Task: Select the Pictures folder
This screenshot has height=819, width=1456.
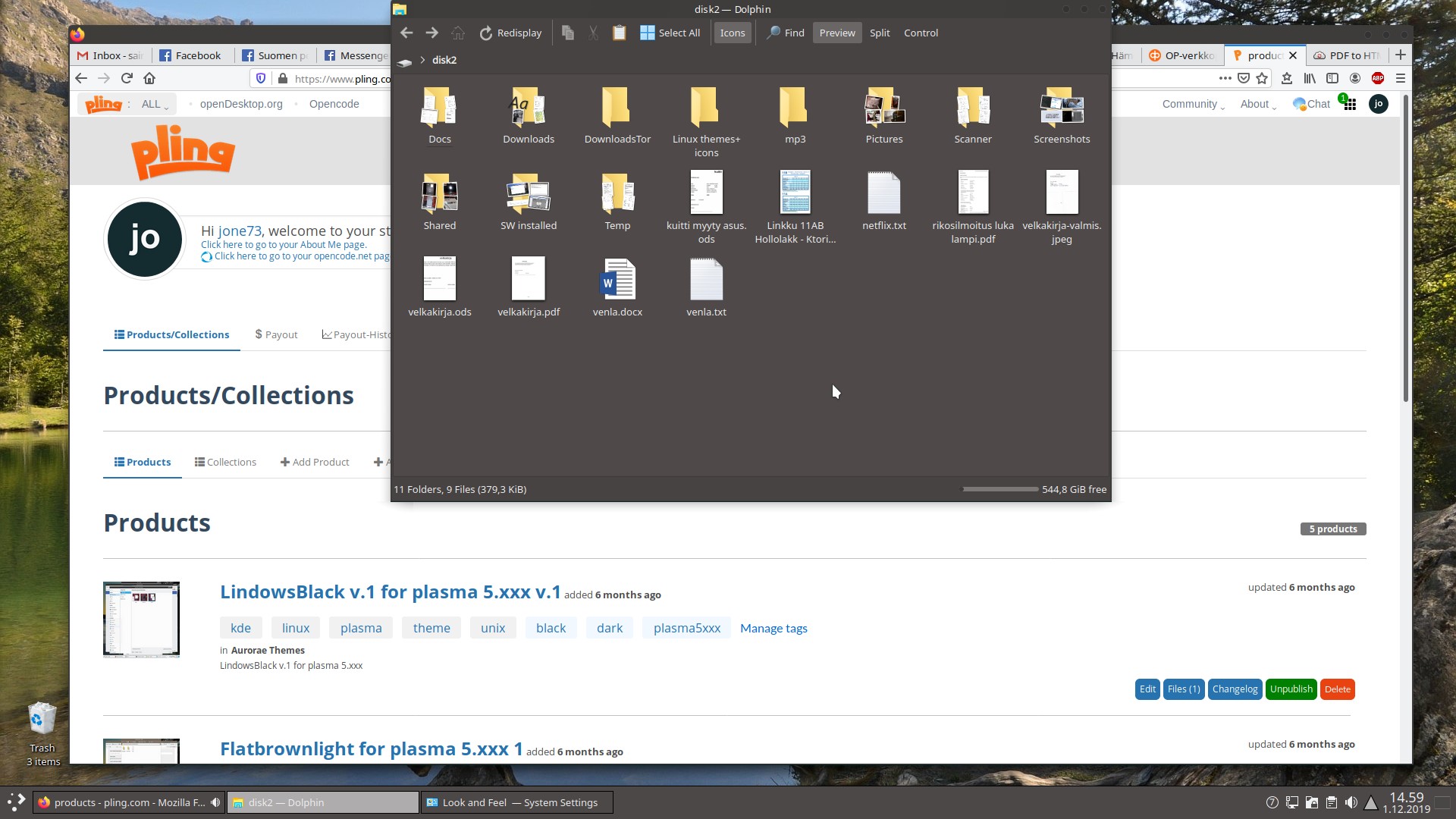Action: 884,115
